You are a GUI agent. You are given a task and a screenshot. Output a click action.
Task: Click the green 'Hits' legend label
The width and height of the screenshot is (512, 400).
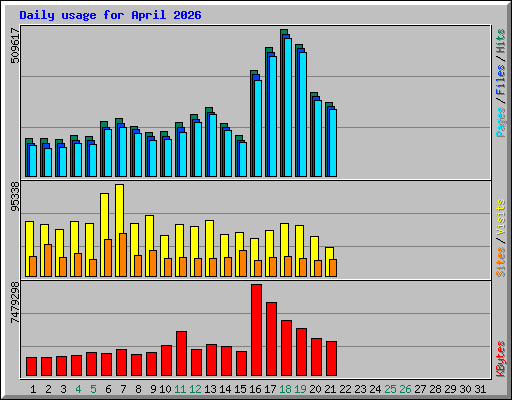pyautogui.click(x=501, y=41)
